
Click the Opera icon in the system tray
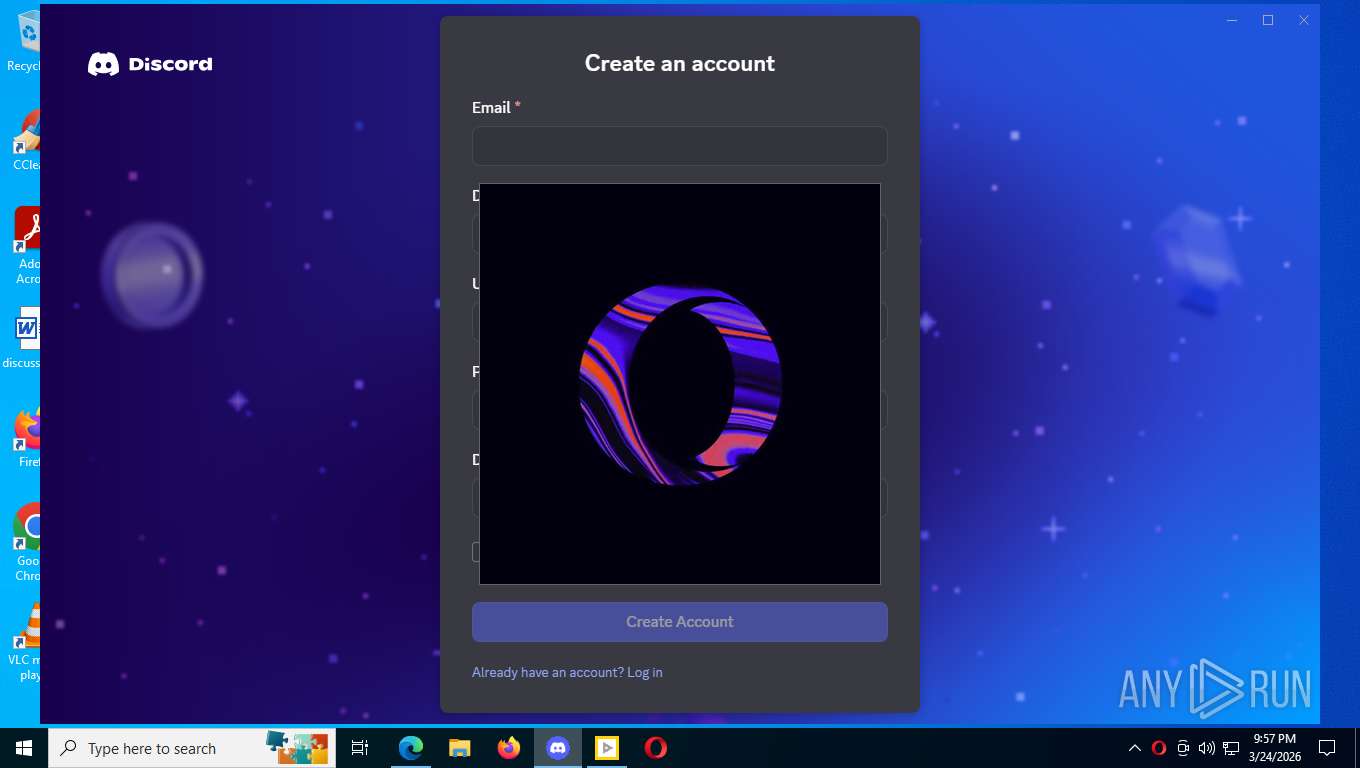tap(1159, 748)
